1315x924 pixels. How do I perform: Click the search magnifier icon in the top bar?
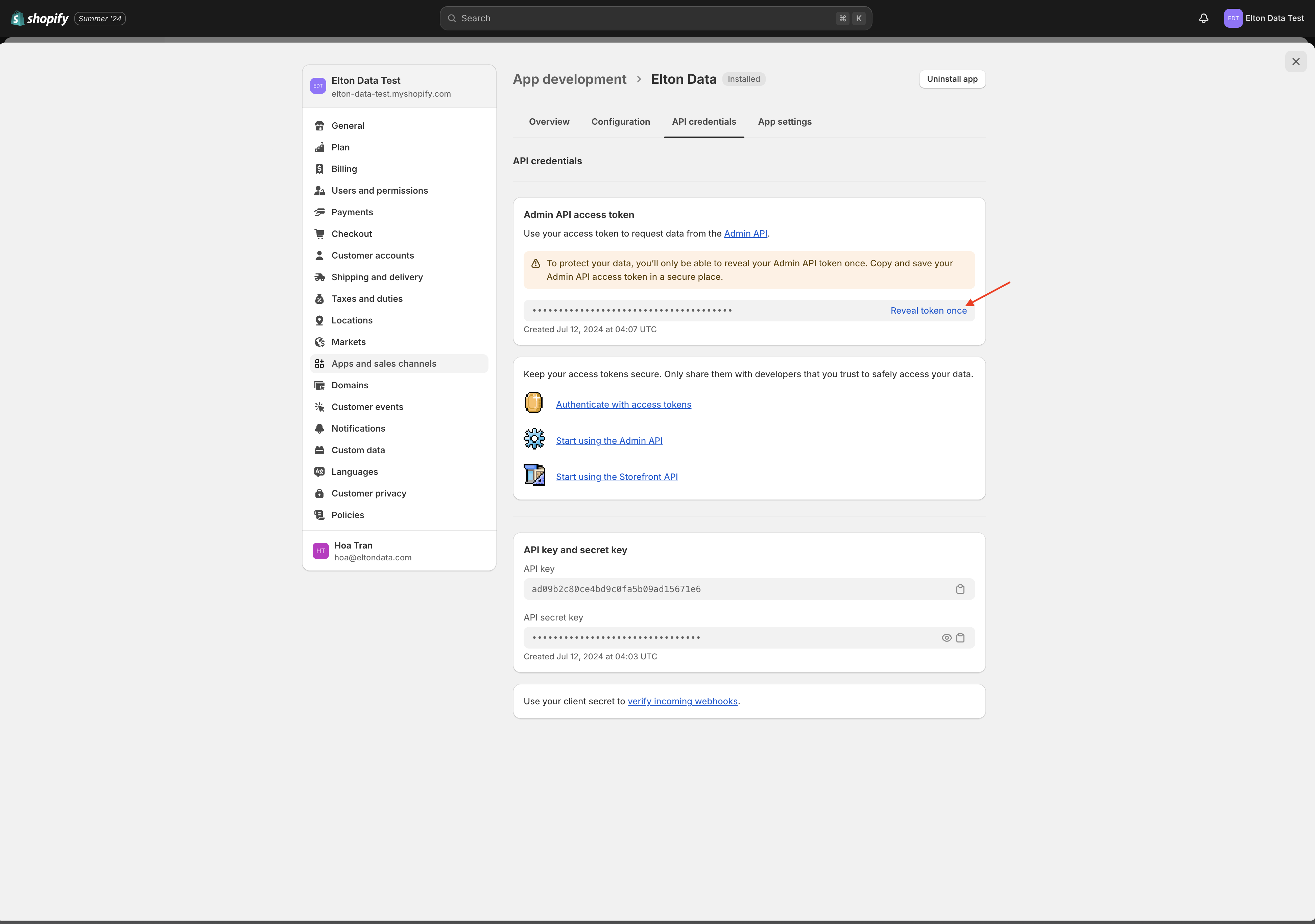(452, 18)
